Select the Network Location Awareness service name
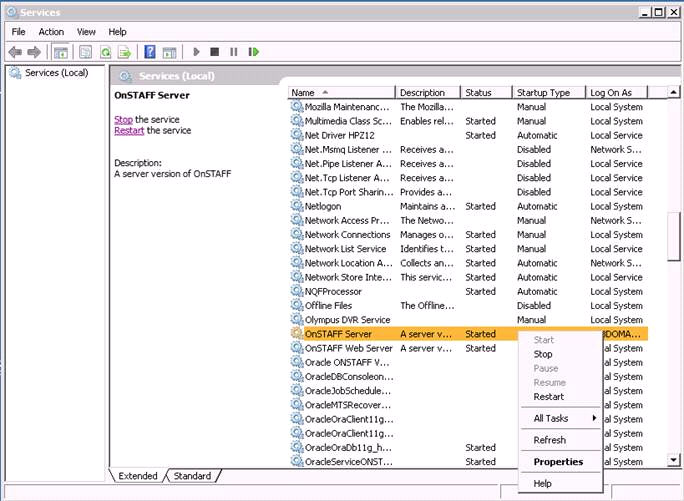The width and height of the screenshot is (684, 501). click(349, 263)
